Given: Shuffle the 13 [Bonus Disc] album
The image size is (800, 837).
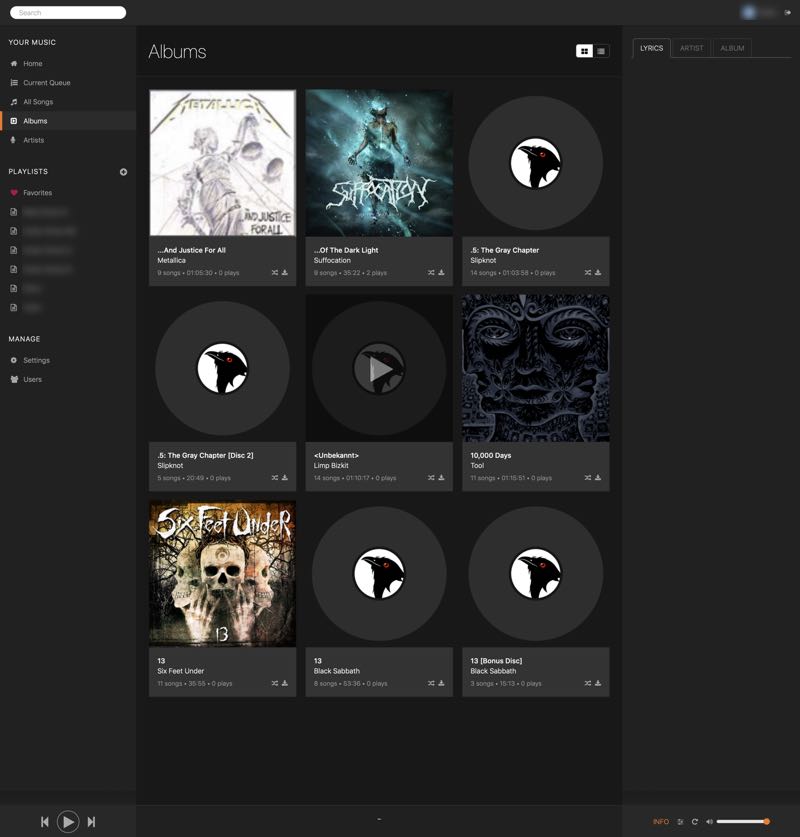Looking at the screenshot, I should (588, 683).
